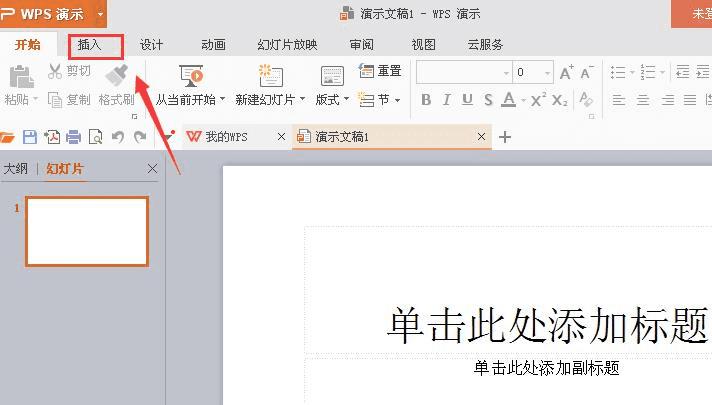Align text right
This screenshot has height=405, width=712.
(x=667, y=100)
